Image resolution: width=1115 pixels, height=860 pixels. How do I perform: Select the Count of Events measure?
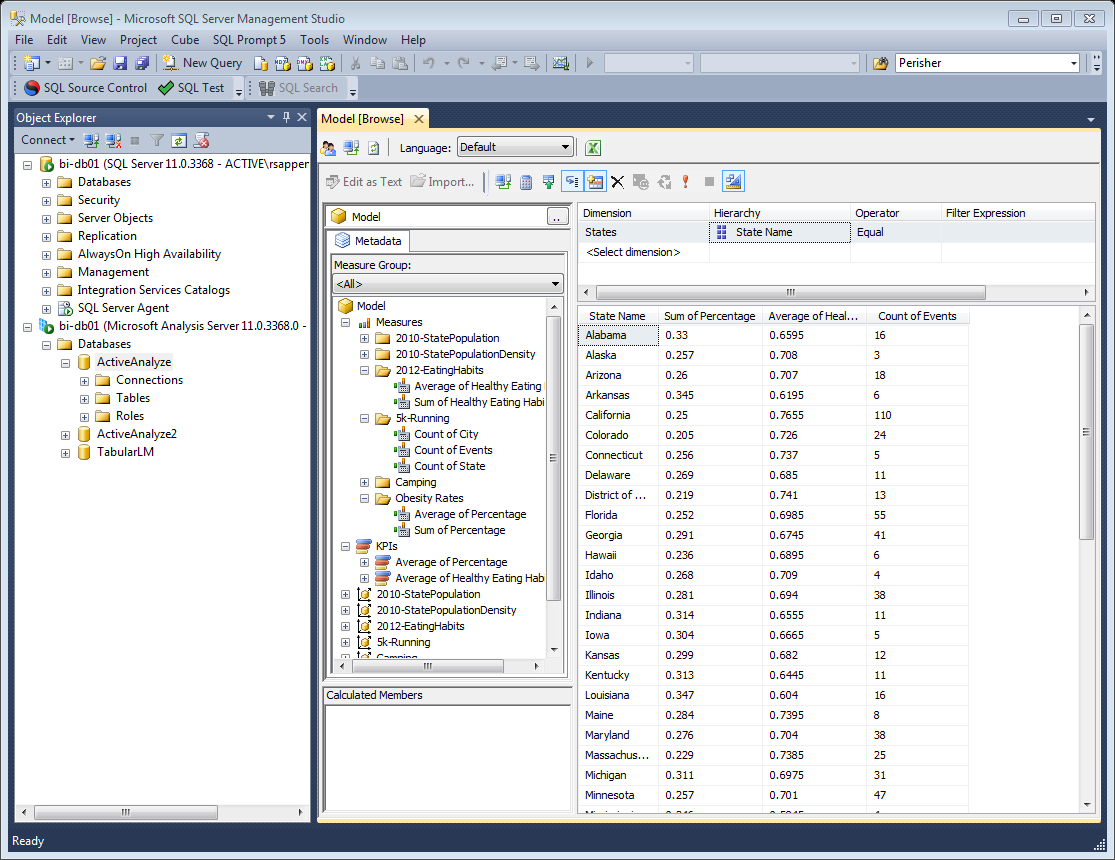(453, 450)
